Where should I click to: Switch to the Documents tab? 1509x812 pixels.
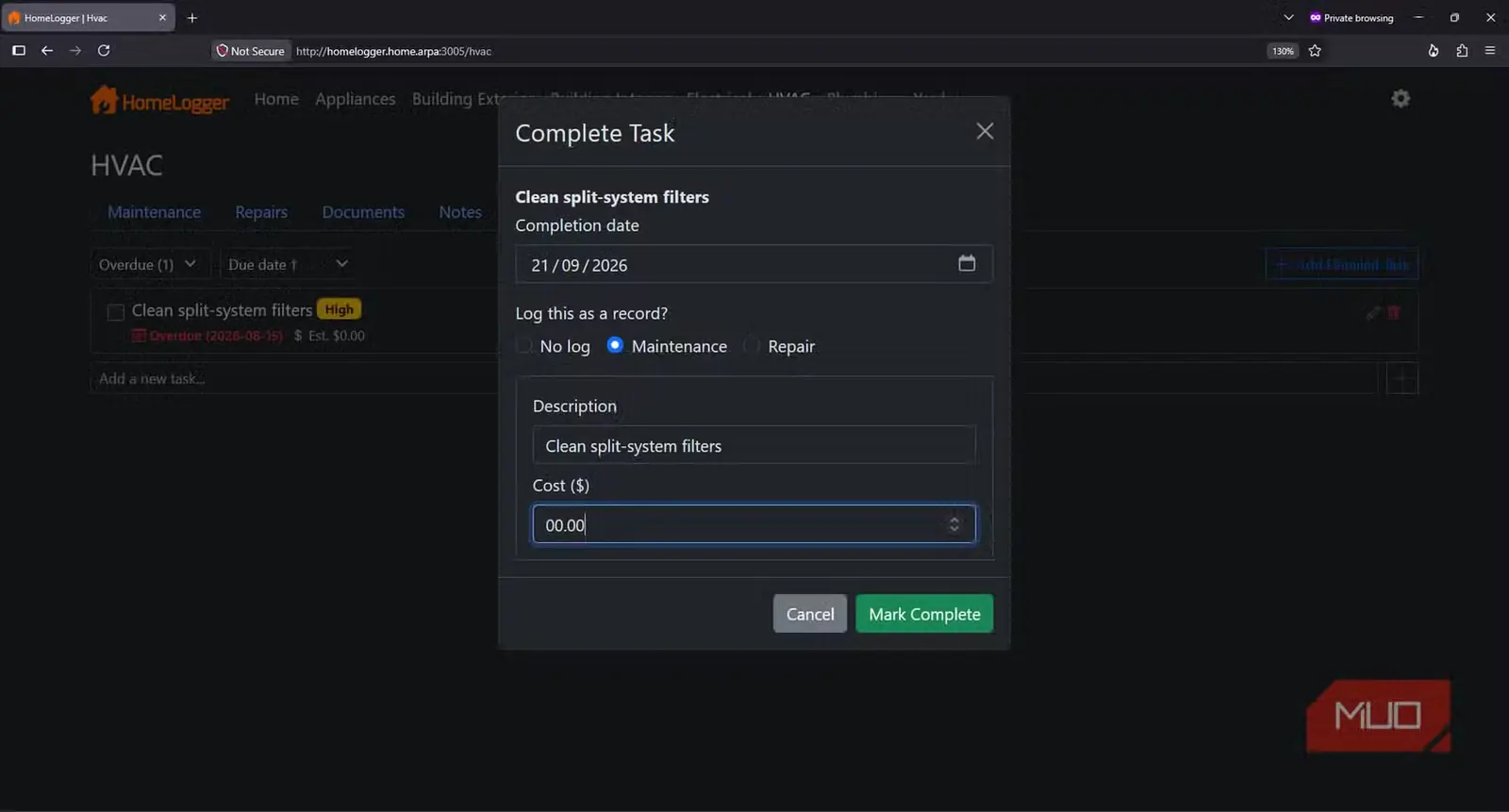(363, 212)
